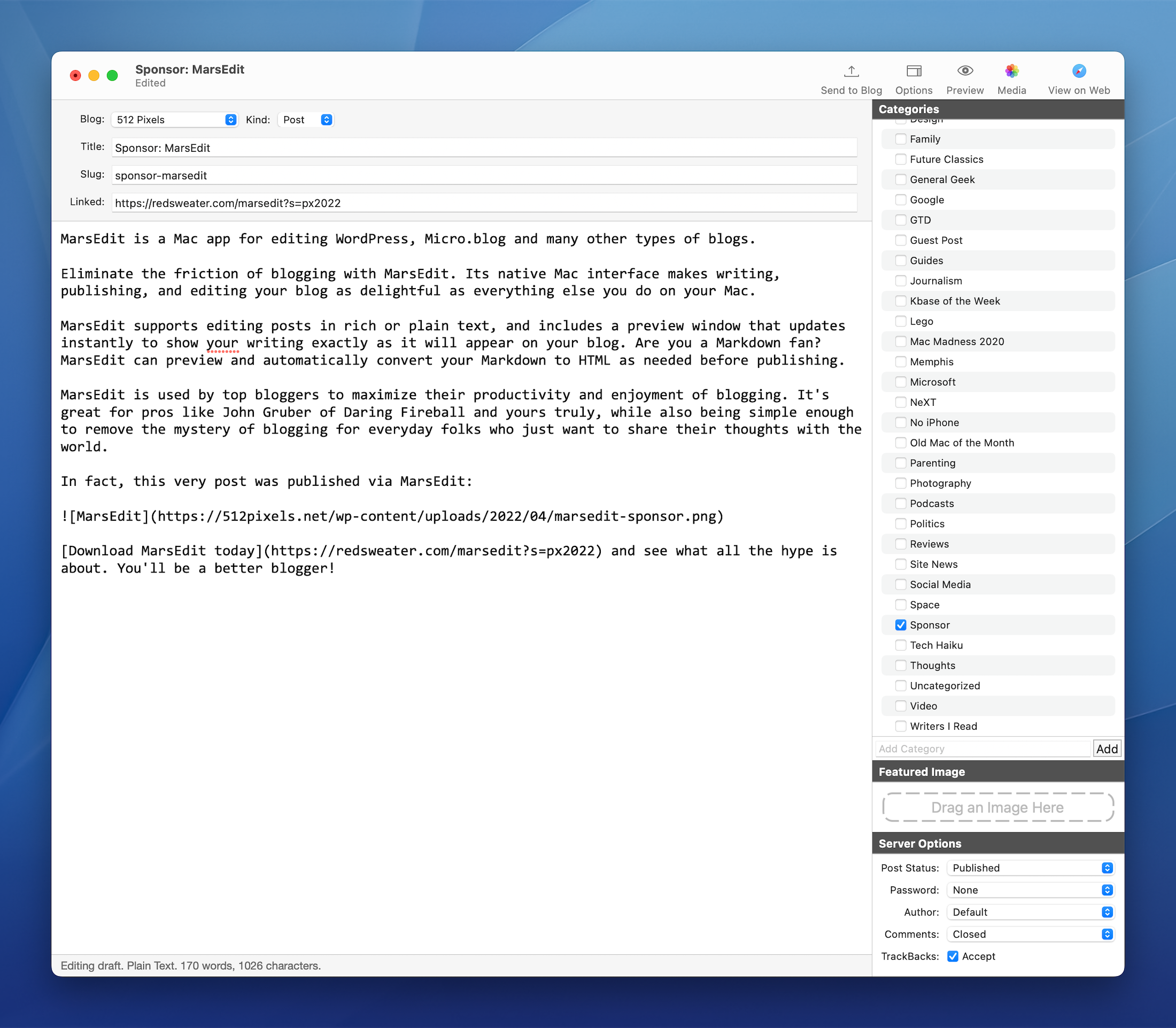Change the Comments dropdown from Closed

[x=1031, y=934]
